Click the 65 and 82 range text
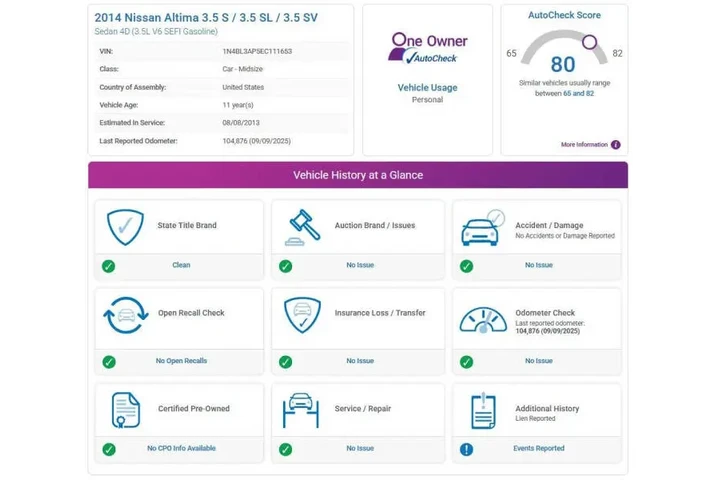720x480 pixels. click(x=579, y=93)
